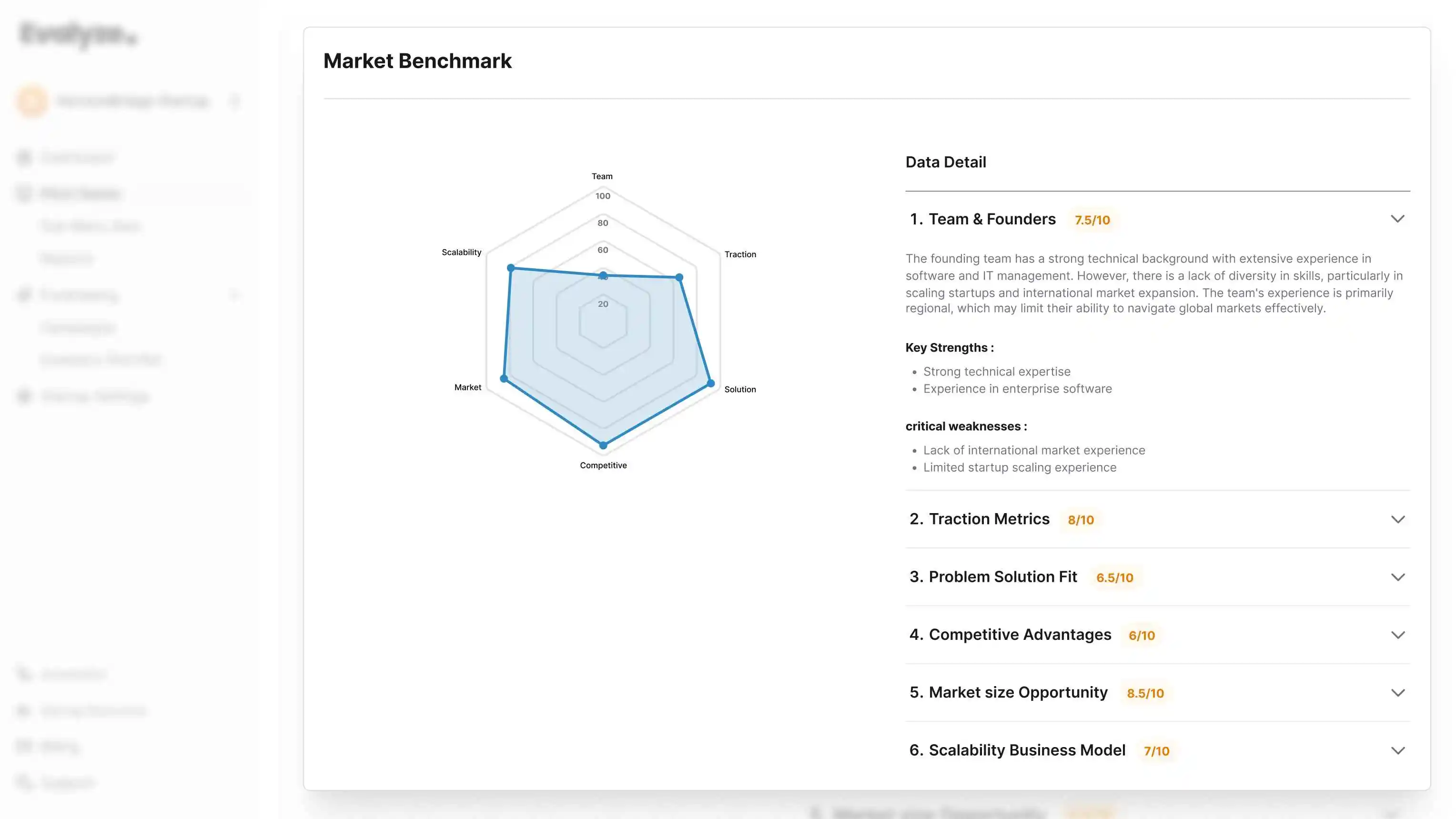Click the topmost icon in the lower sidebar group
The width and height of the screenshot is (1456, 819).
click(x=24, y=674)
